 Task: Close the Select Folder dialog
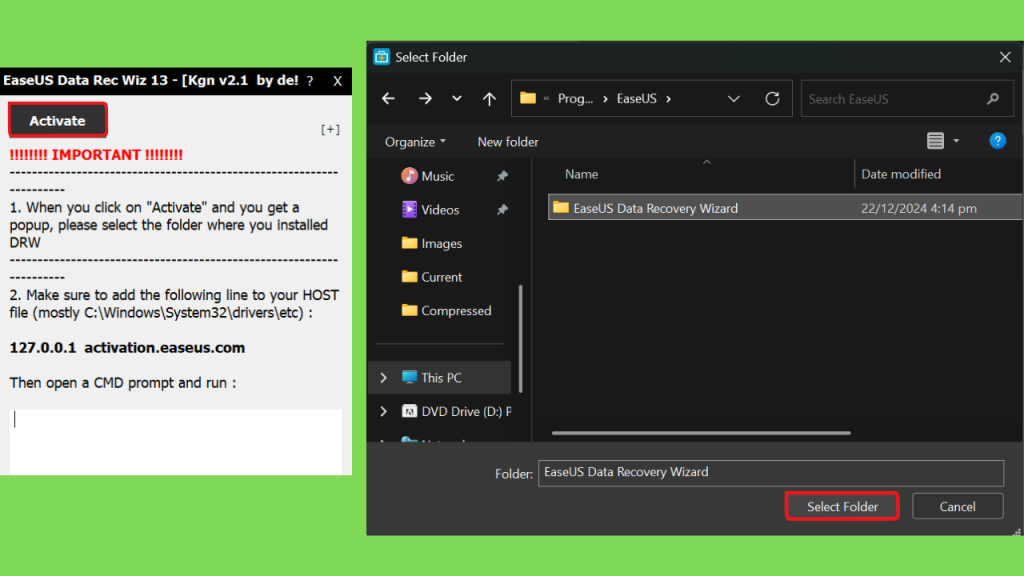point(1005,57)
